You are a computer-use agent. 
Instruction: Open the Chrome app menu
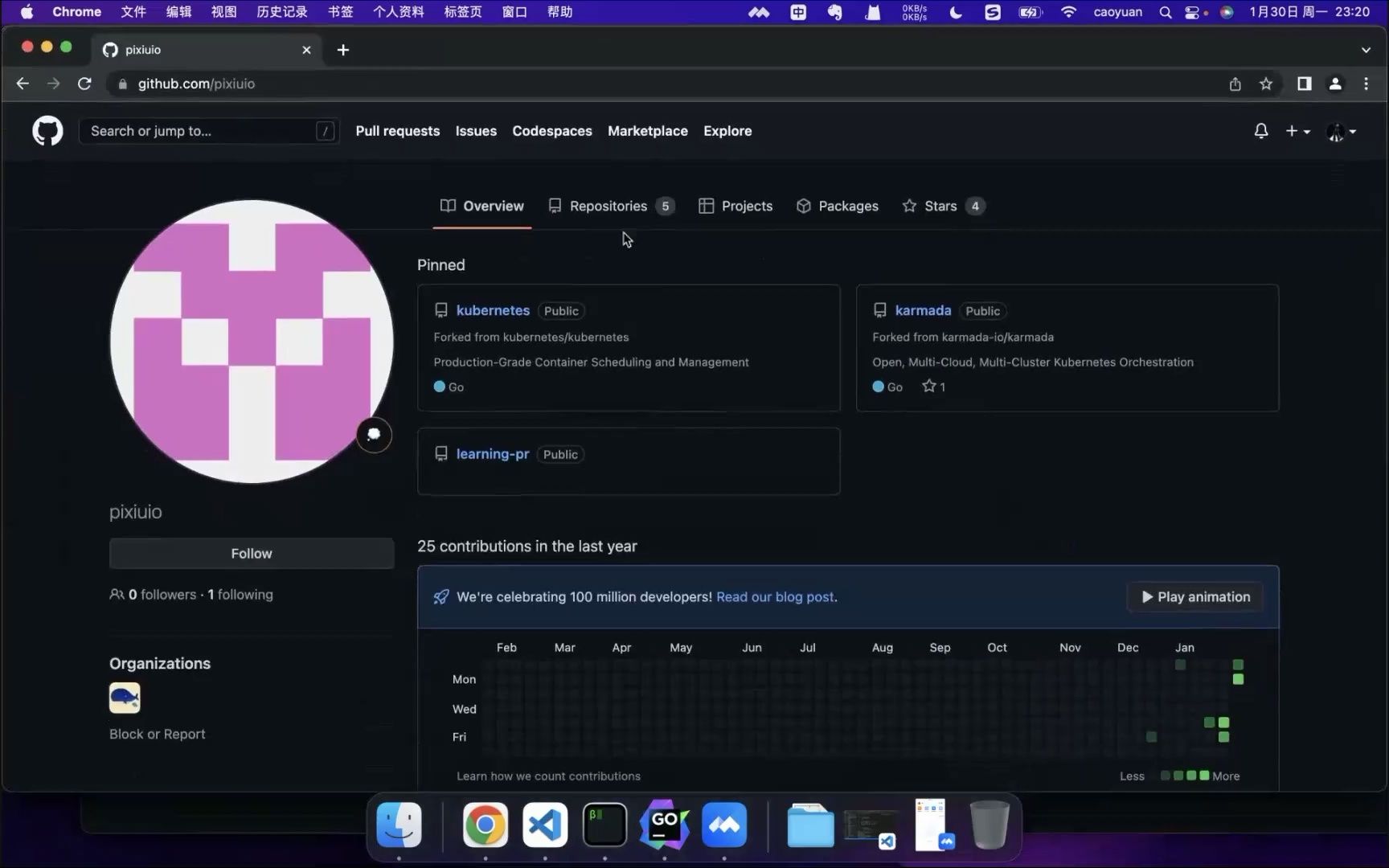pyautogui.click(x=76, y=12)
